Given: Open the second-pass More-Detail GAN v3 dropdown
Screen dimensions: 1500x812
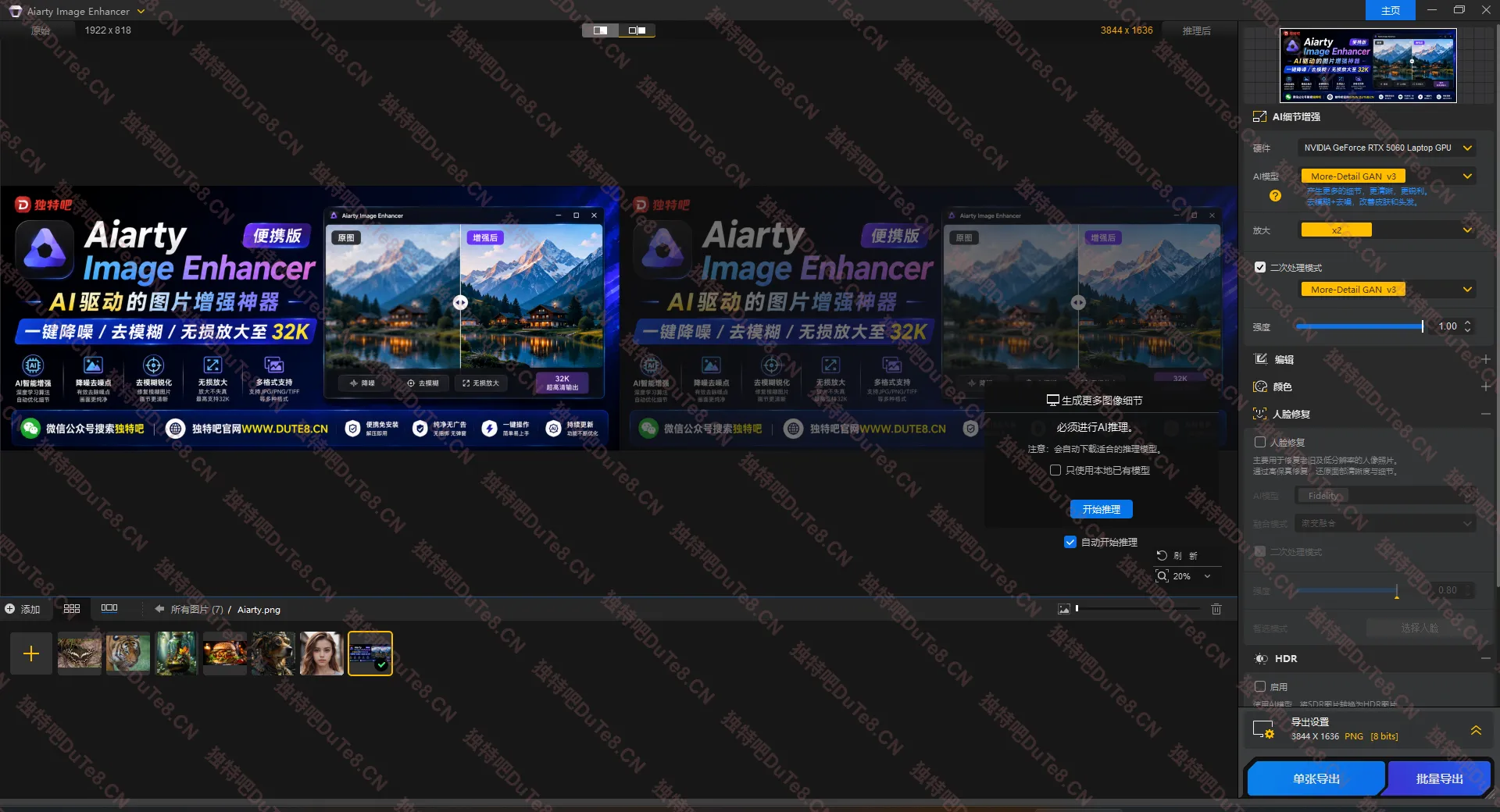Looking at the screenshot, I should point(1387,290).
